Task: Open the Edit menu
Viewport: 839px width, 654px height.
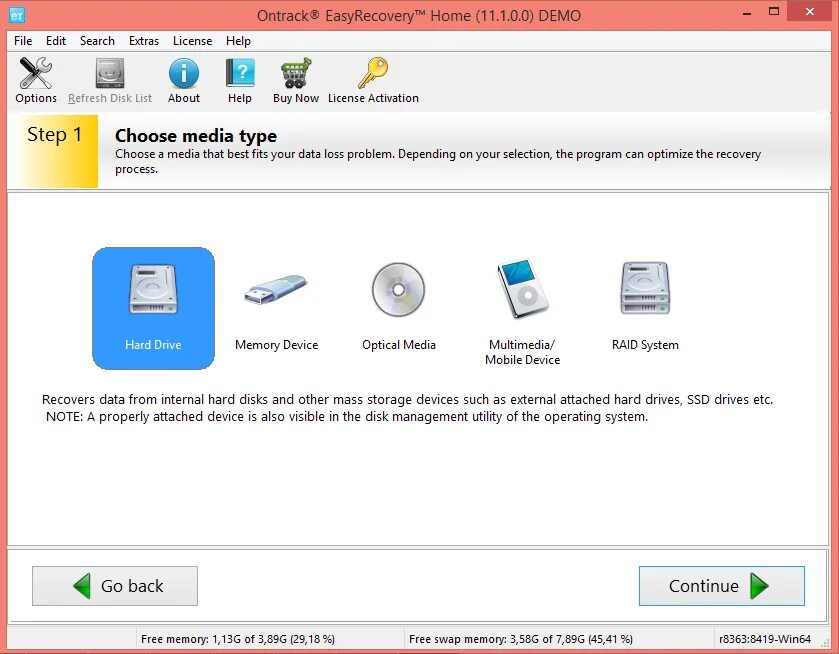Action: (x=56, y=41)
